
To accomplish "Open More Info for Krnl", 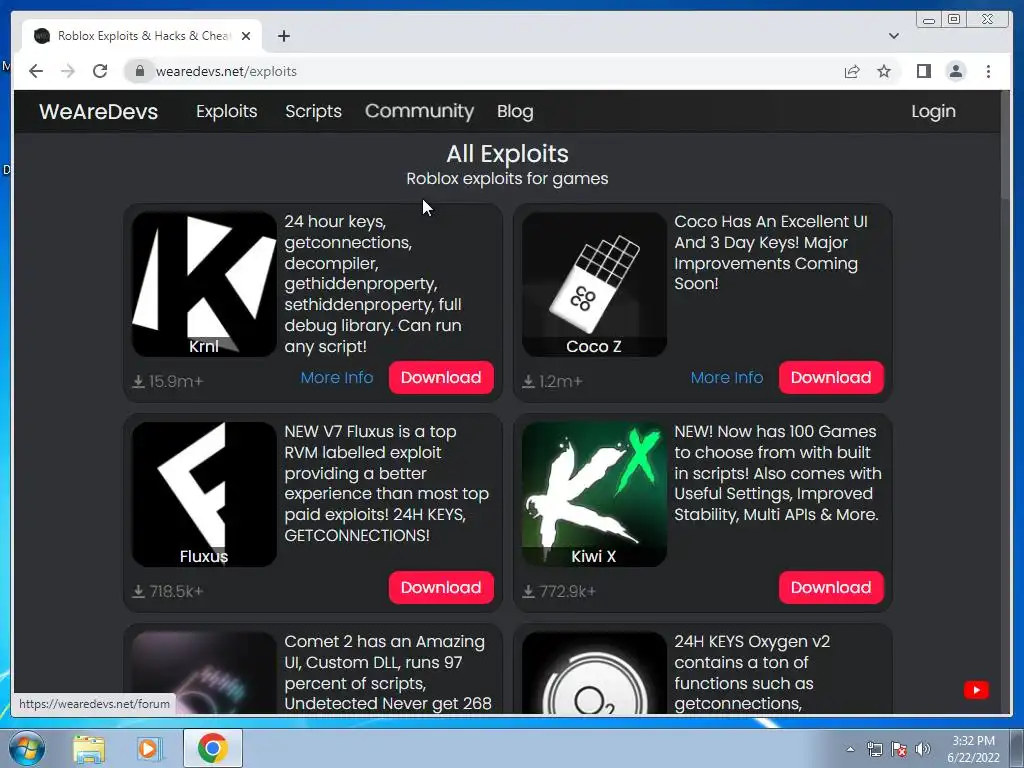I will (337, 377).
